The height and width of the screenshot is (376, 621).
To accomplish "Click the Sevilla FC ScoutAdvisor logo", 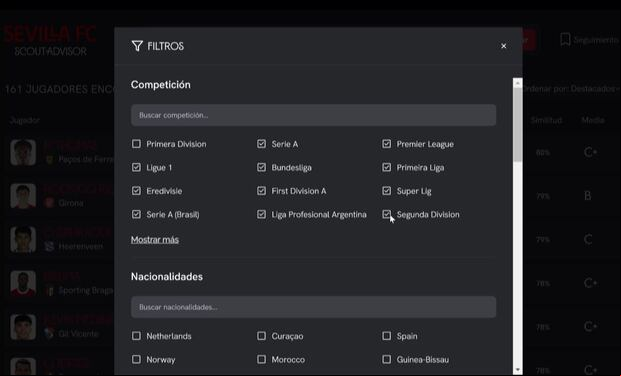I will pyautogui.click(x=50, y=40).
